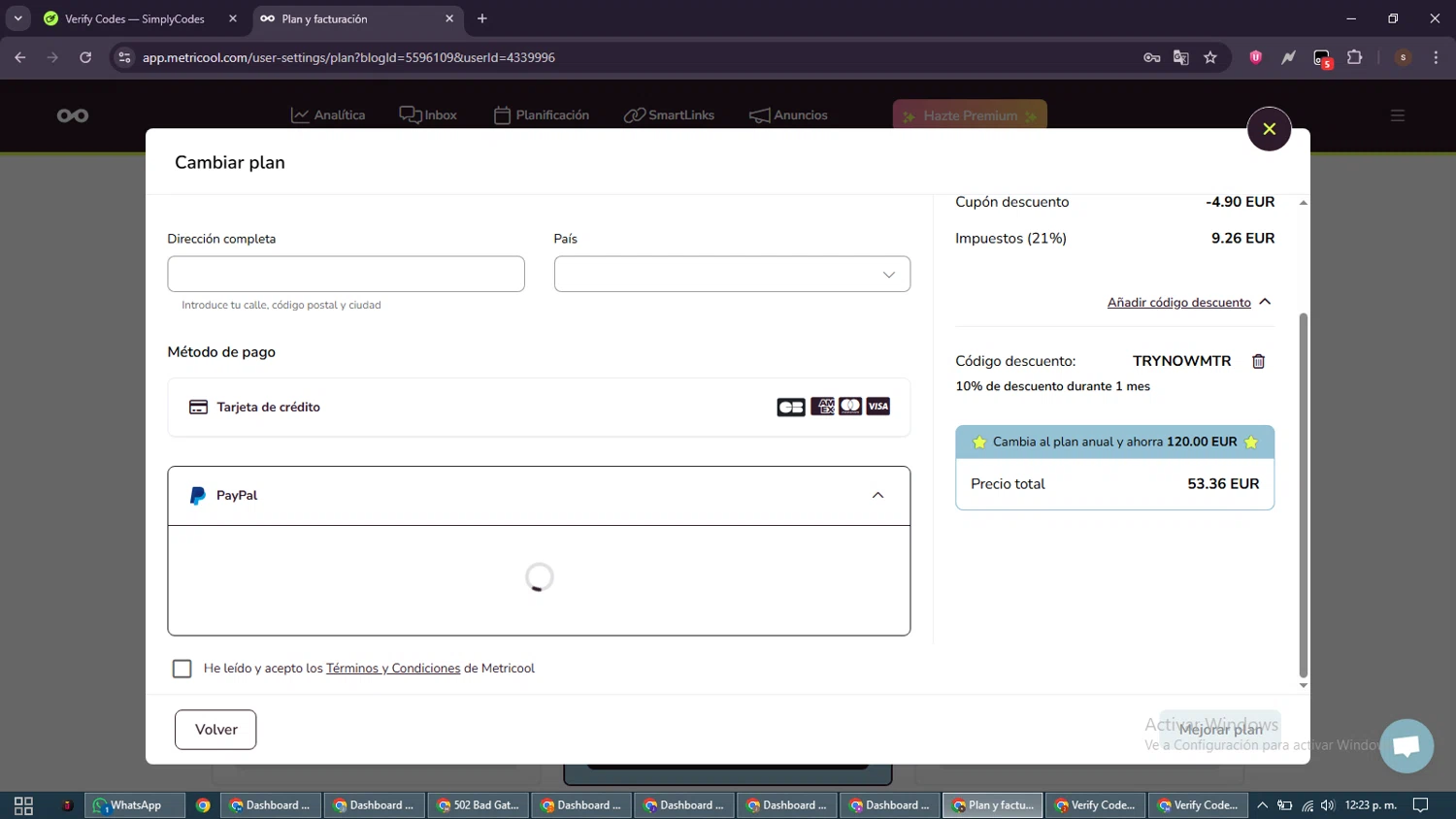The image size is (1456, 819).
Task: Click the Añadir código descuento link
Action: click(1179, 303)
